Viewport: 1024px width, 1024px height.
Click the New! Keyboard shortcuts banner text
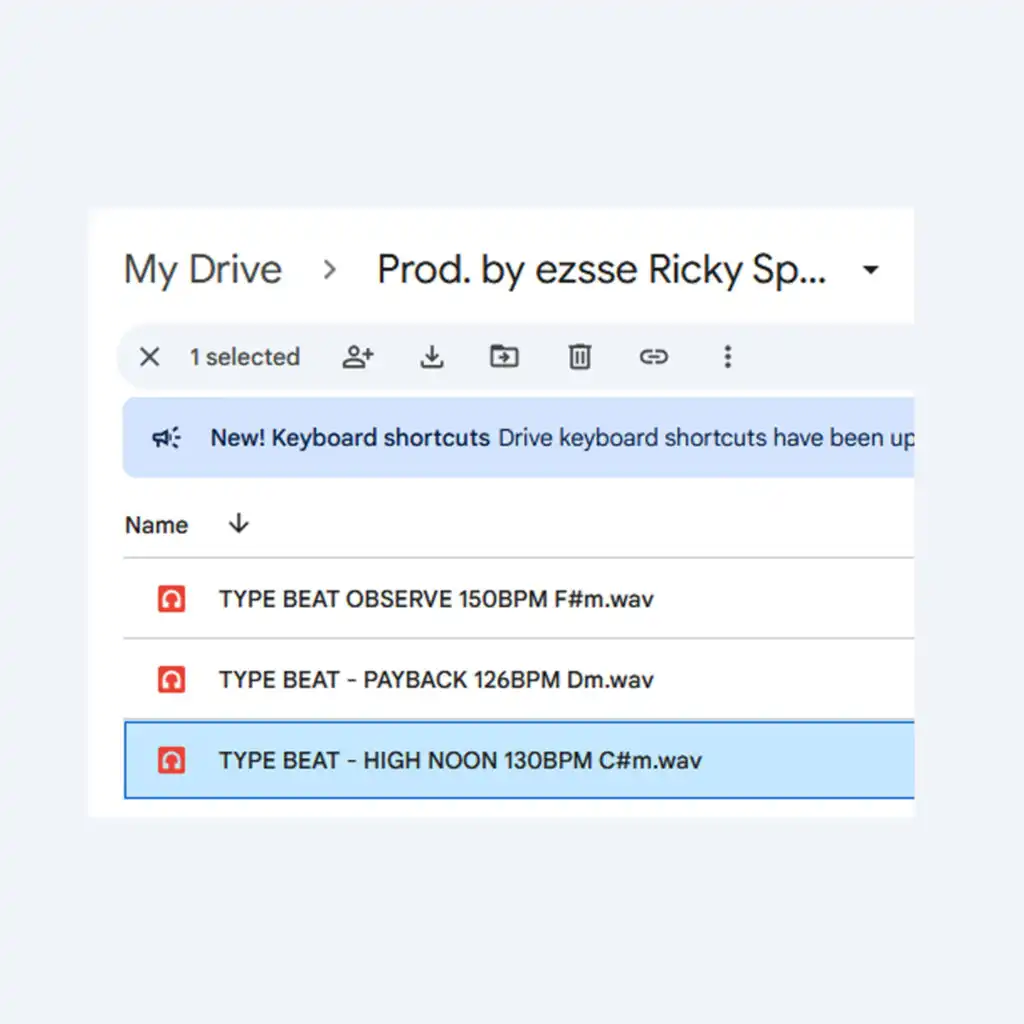click(x=350, y=438)
